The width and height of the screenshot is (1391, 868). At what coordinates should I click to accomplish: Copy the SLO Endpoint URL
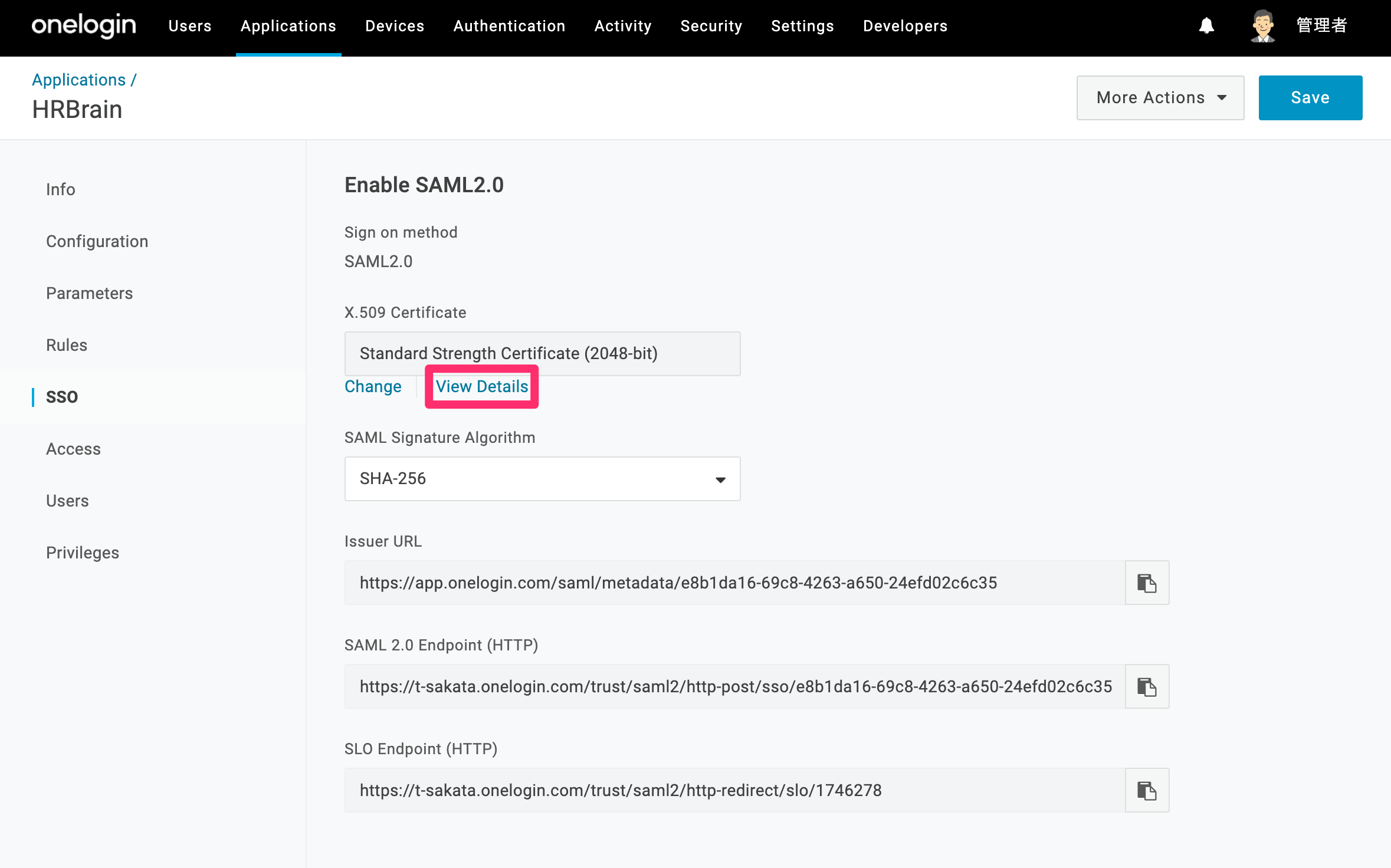(1147, 790)
